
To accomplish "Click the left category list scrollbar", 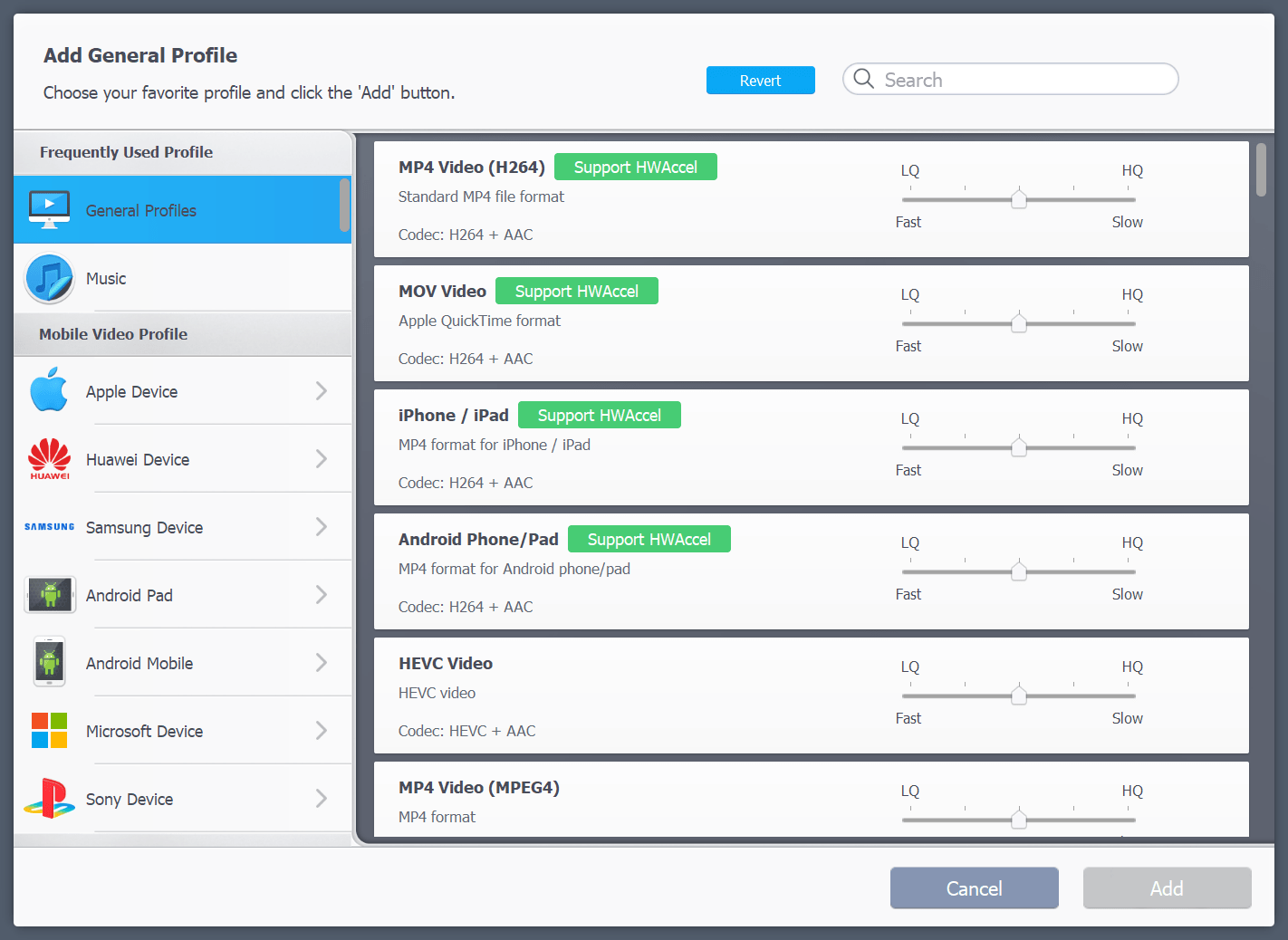I will [345, 205].
